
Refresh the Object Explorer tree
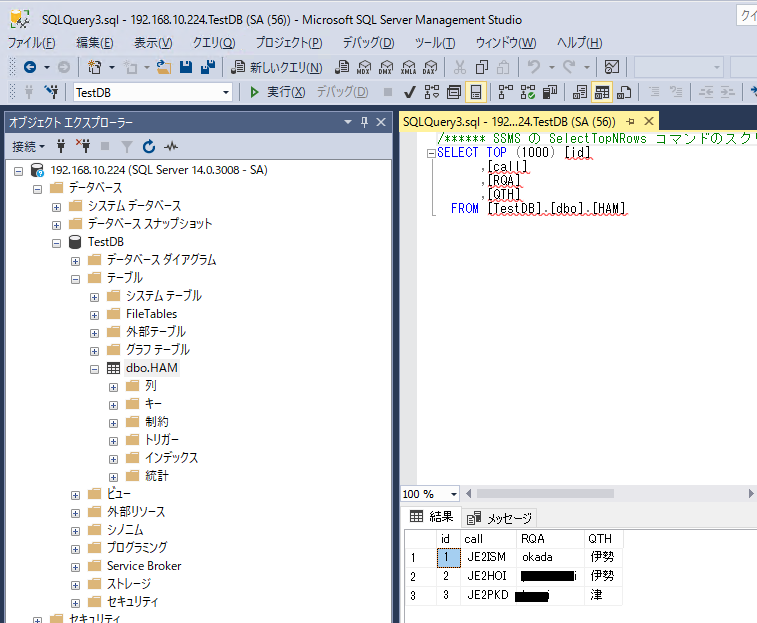click(x=149, y=146)
